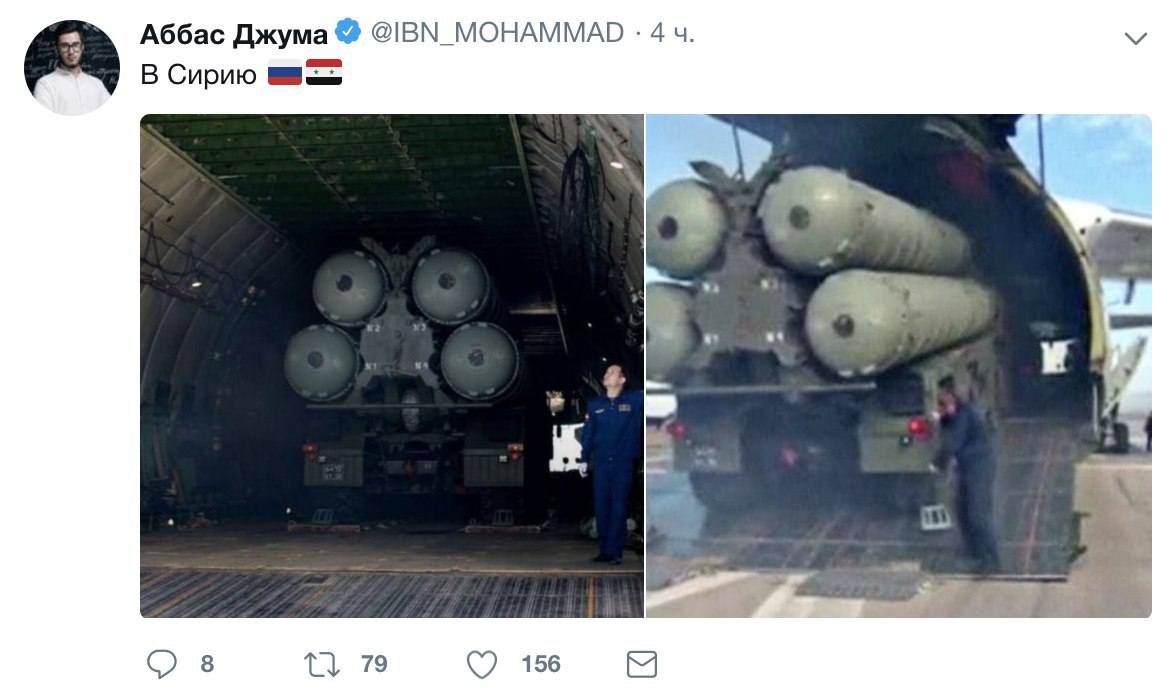Click the retweet count 79
The image size is (1174, 698).
tap(374, 664)
